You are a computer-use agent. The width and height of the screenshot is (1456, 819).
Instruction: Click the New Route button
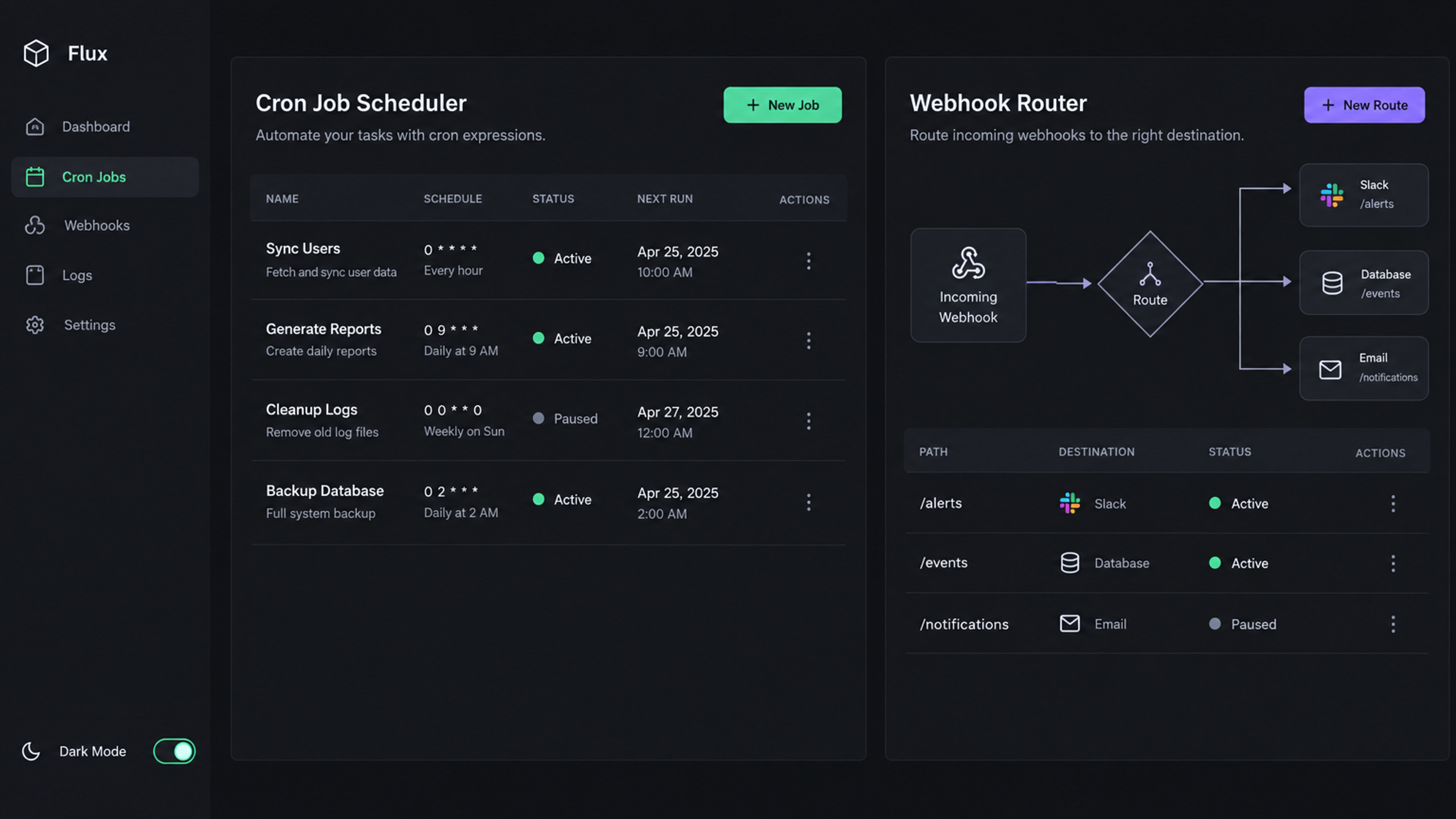click(x=1364, y=105)
